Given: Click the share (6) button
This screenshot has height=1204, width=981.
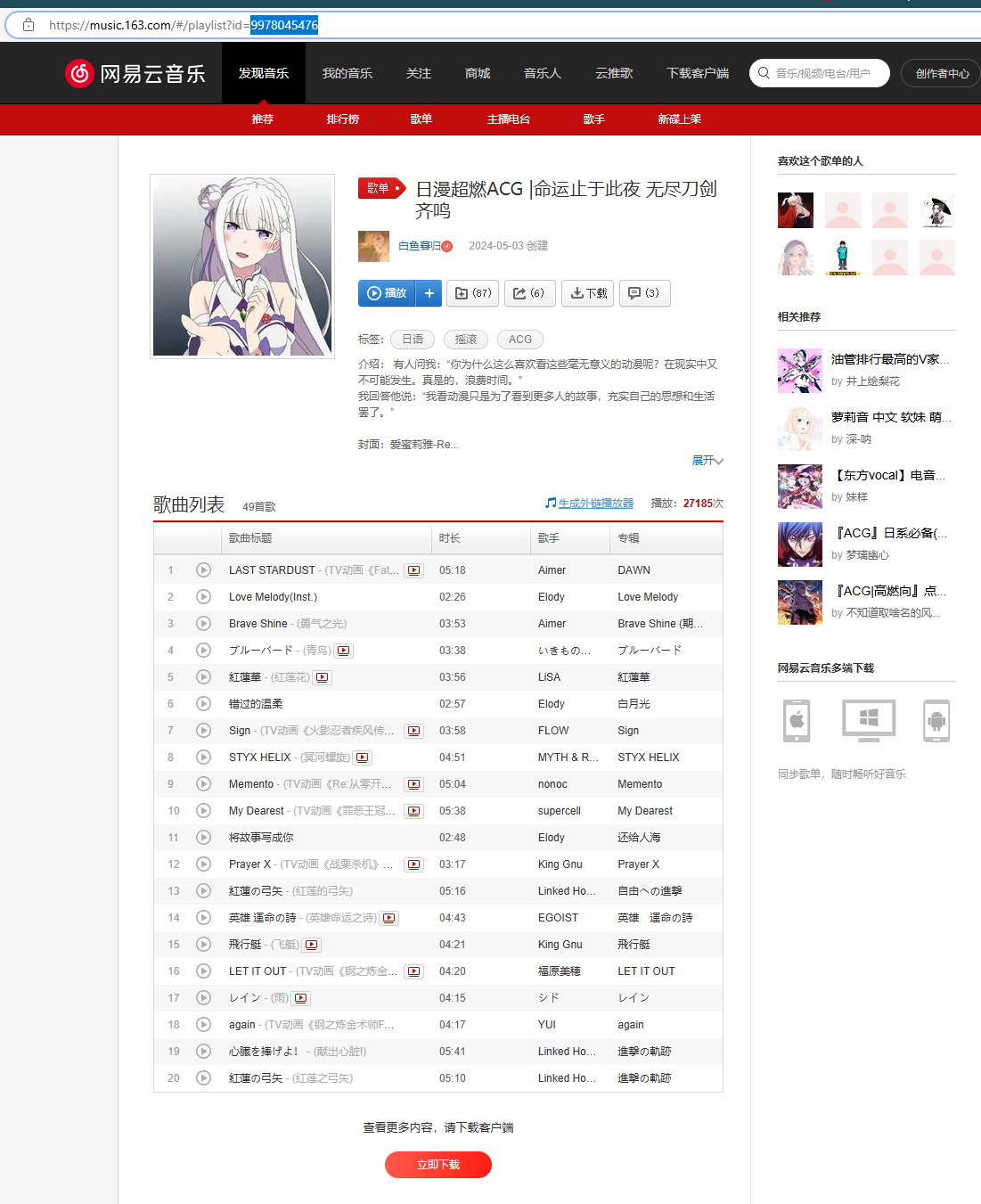Looking at the screenshot, I should tap(530, 293).
